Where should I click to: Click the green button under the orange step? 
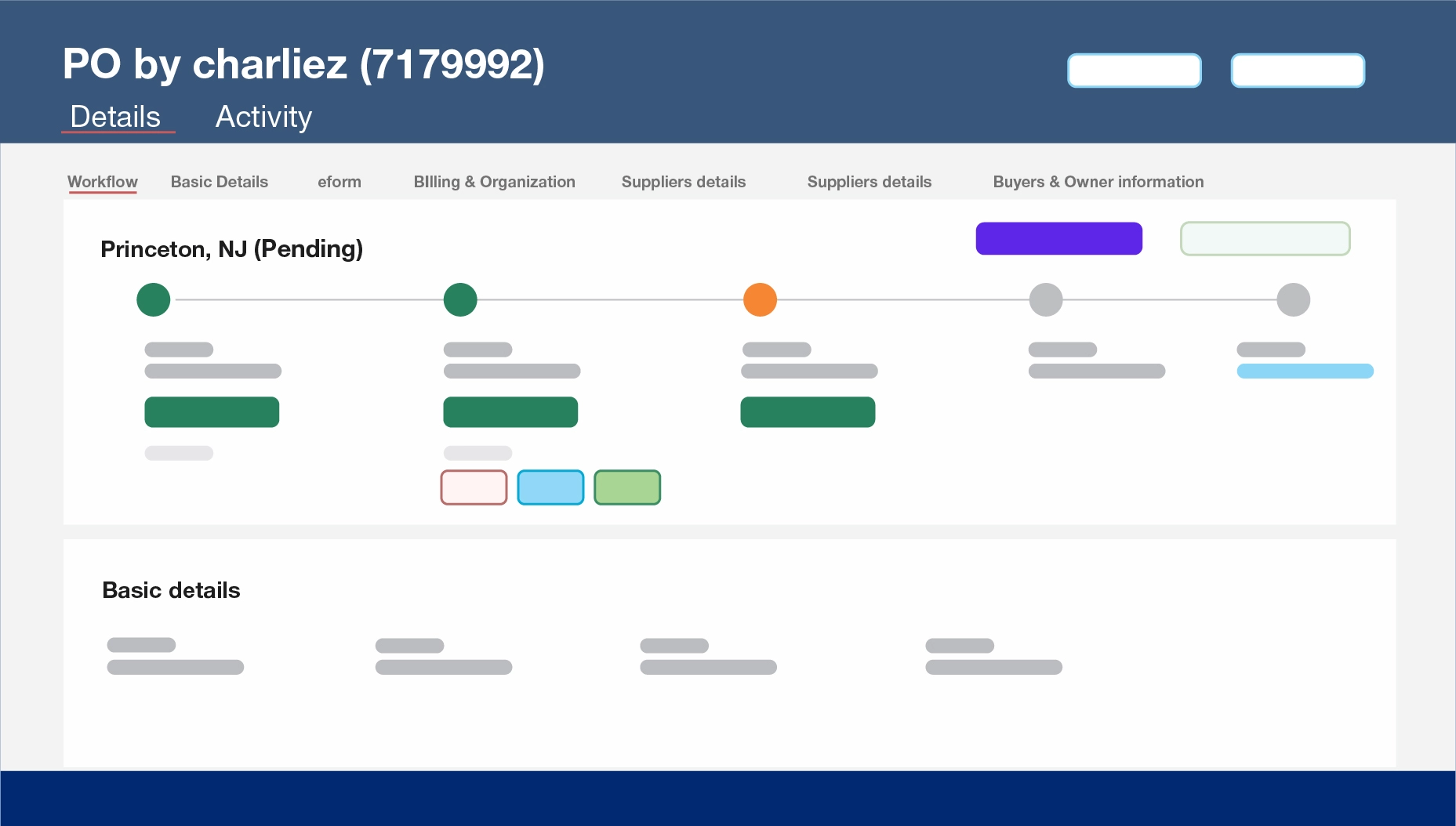coord(808,412)
